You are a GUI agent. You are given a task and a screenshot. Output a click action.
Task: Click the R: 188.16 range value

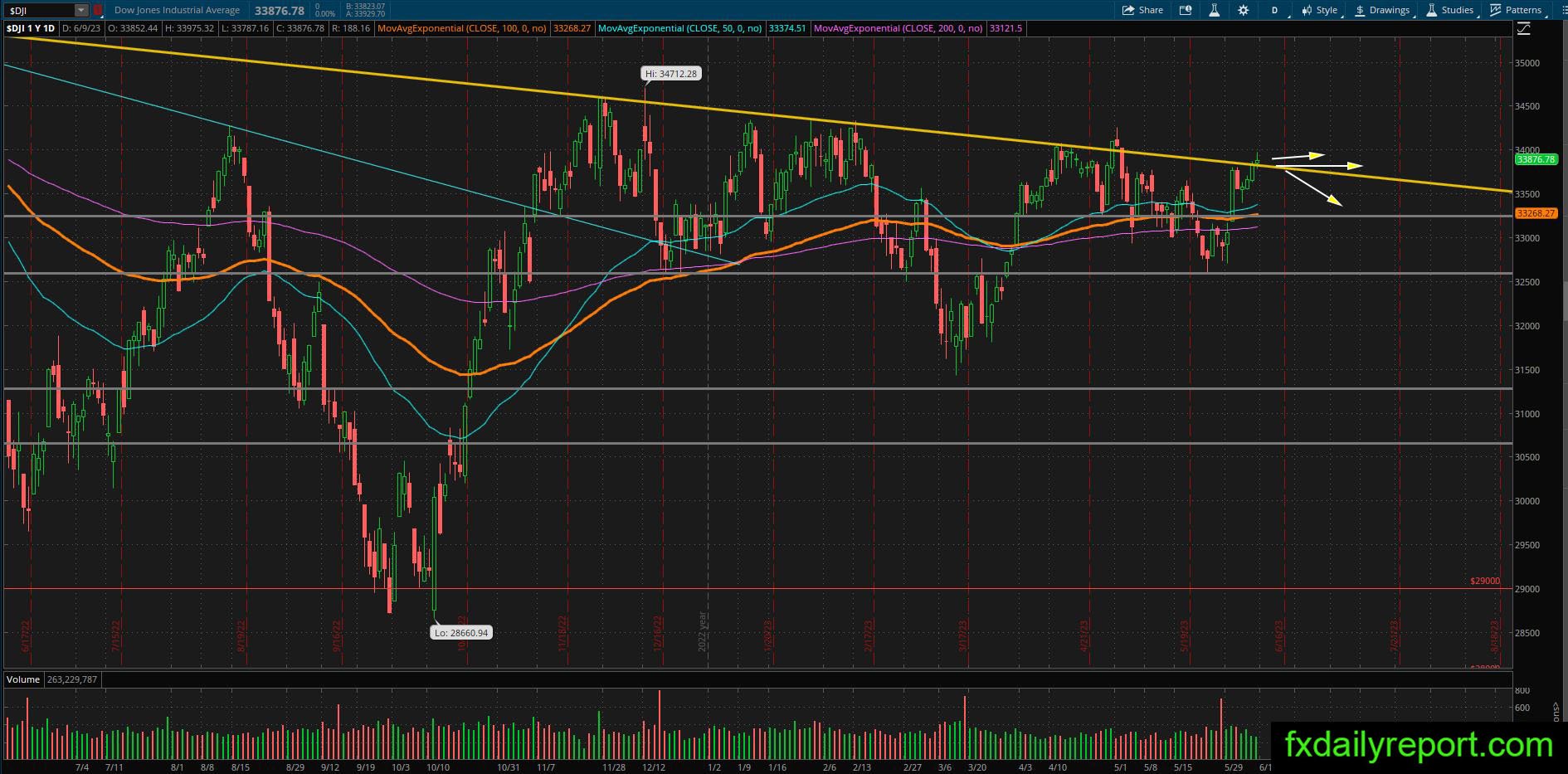[352, 28]
